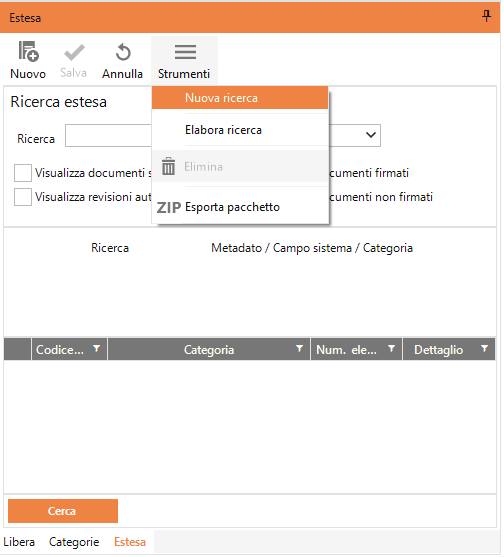Click the orange Cerca button
Viewport: 504px width, 557px height.
pyautogui.click(x=63, y=511)
